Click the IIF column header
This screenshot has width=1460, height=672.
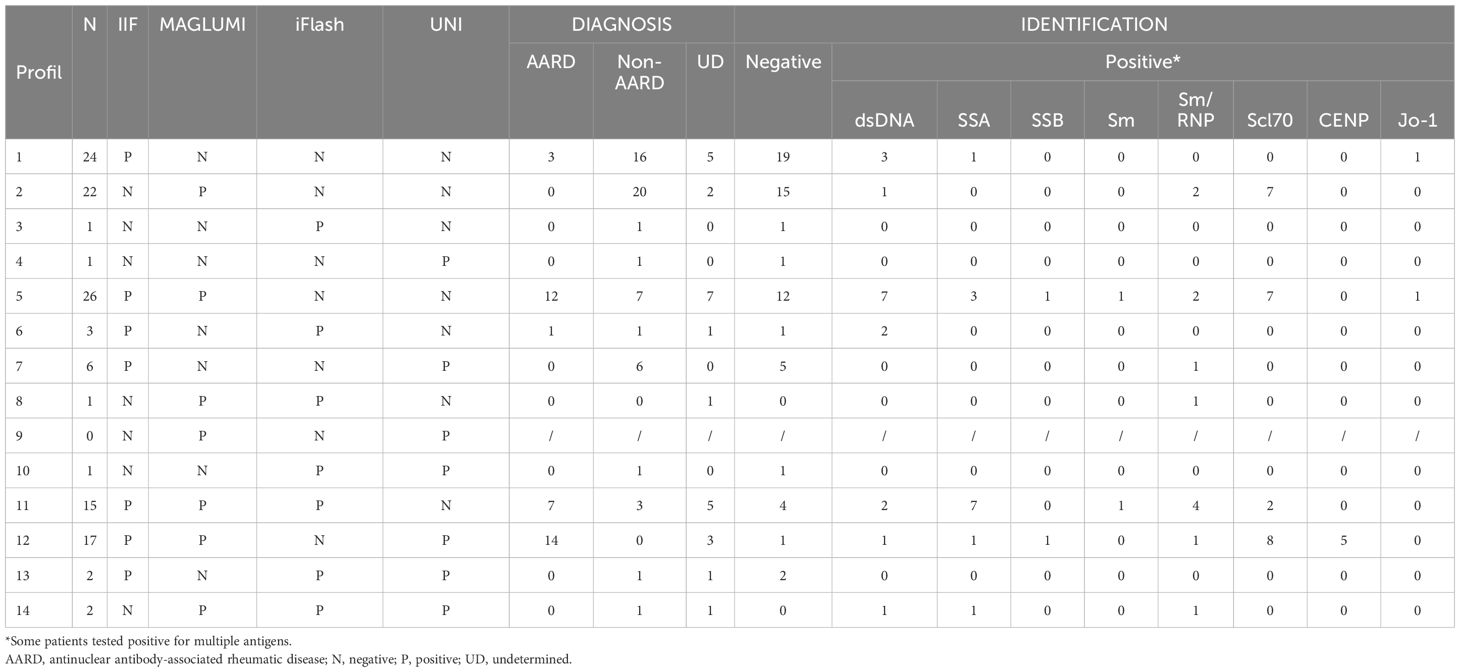[126, 24]
